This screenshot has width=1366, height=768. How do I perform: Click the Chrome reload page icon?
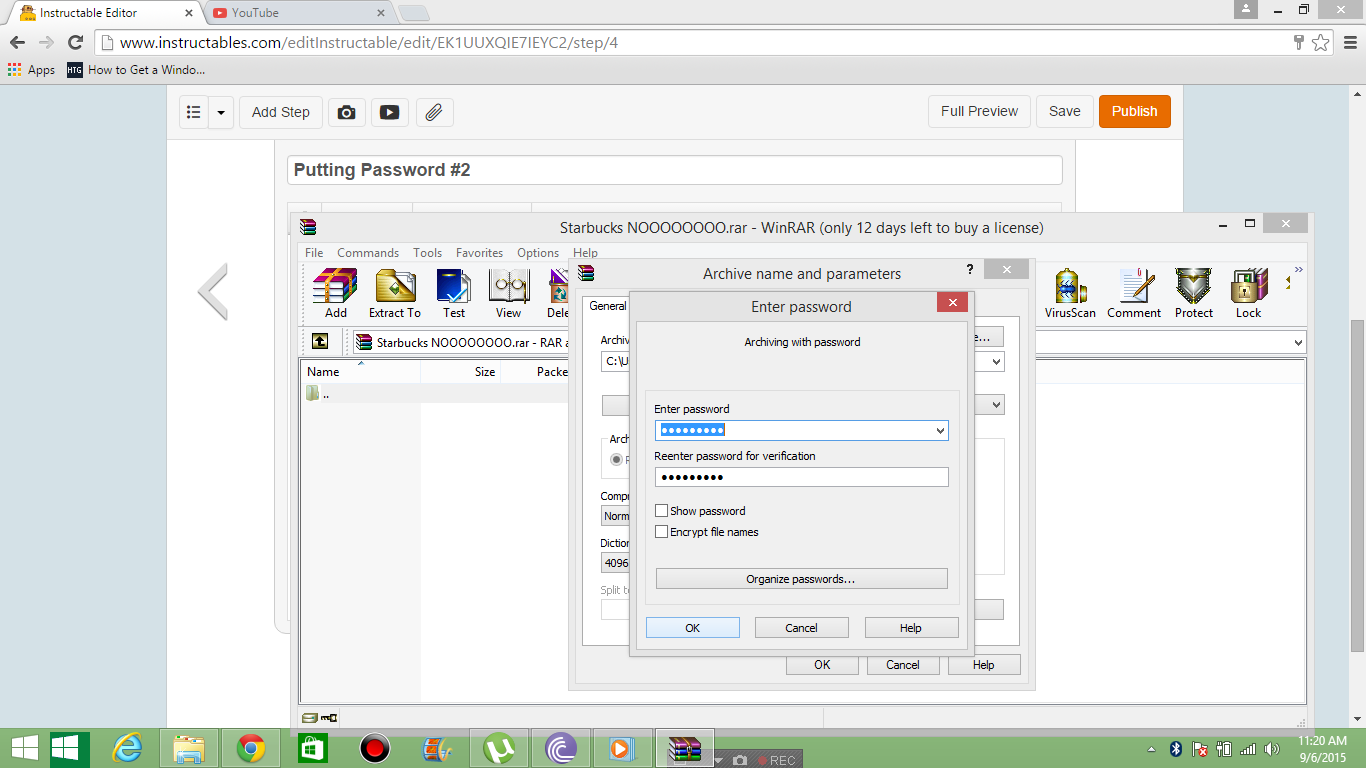tap(75, 42)
